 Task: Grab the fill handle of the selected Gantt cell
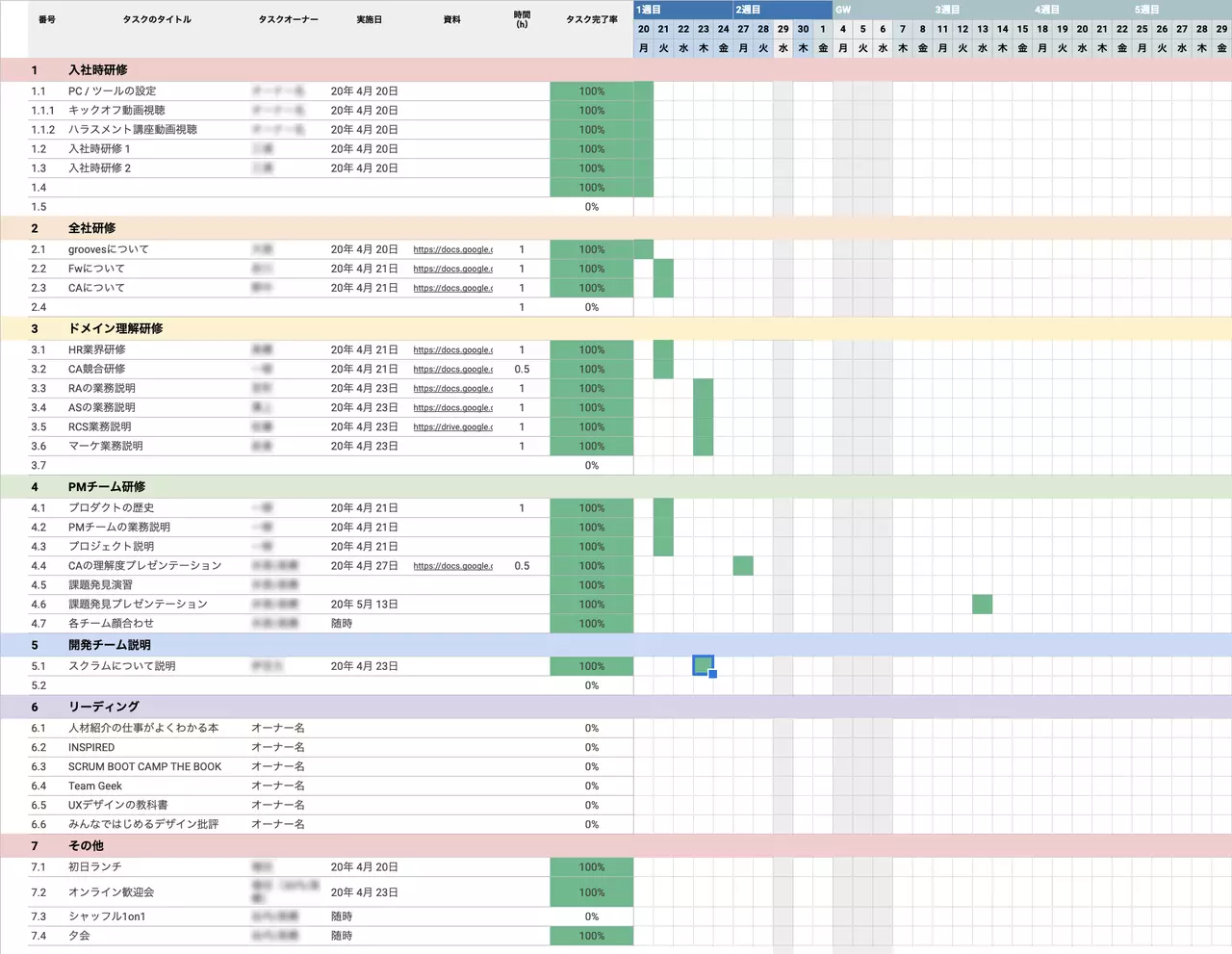(712, 674)
